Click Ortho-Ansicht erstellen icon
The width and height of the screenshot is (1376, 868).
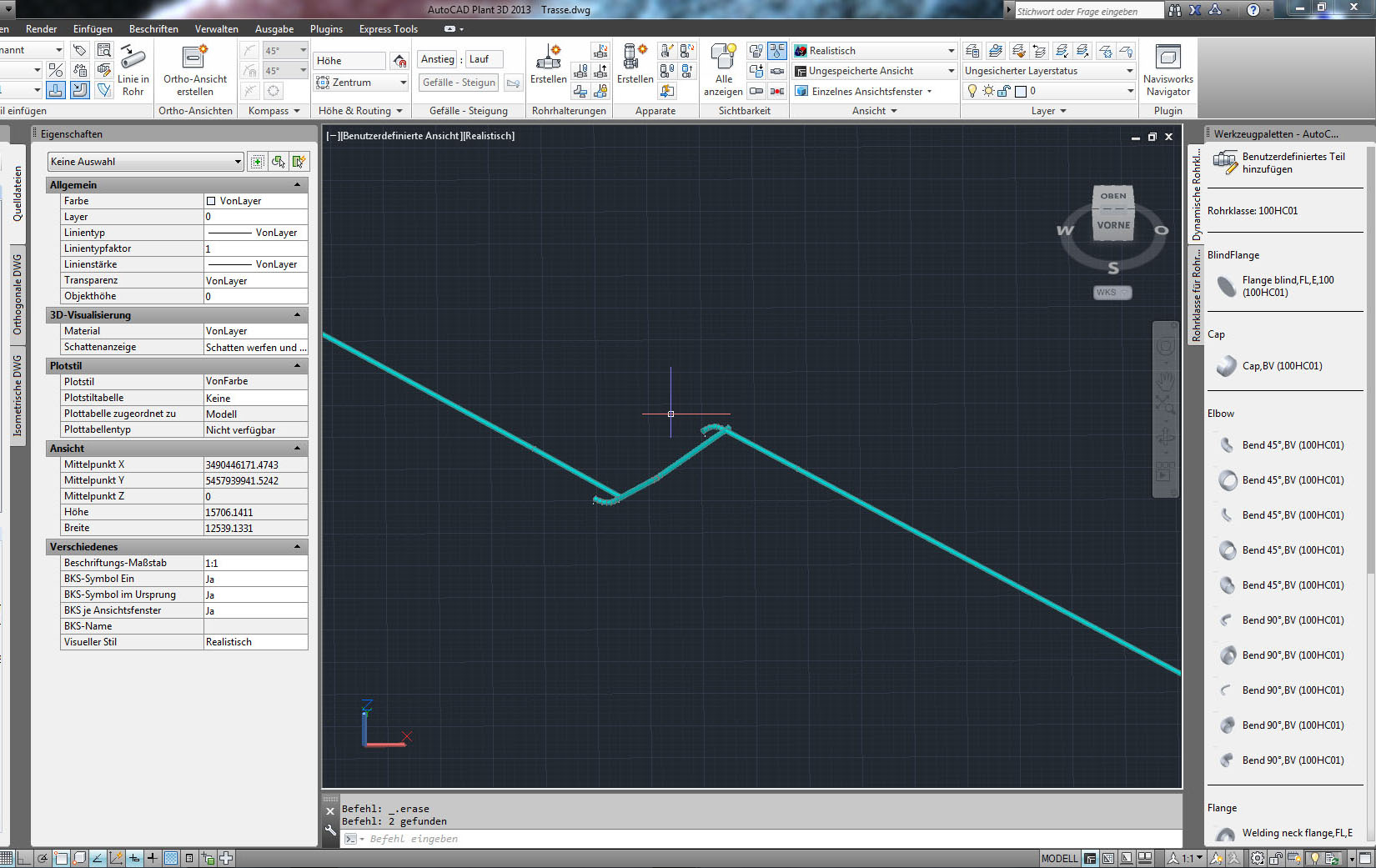tap(194, 57)
